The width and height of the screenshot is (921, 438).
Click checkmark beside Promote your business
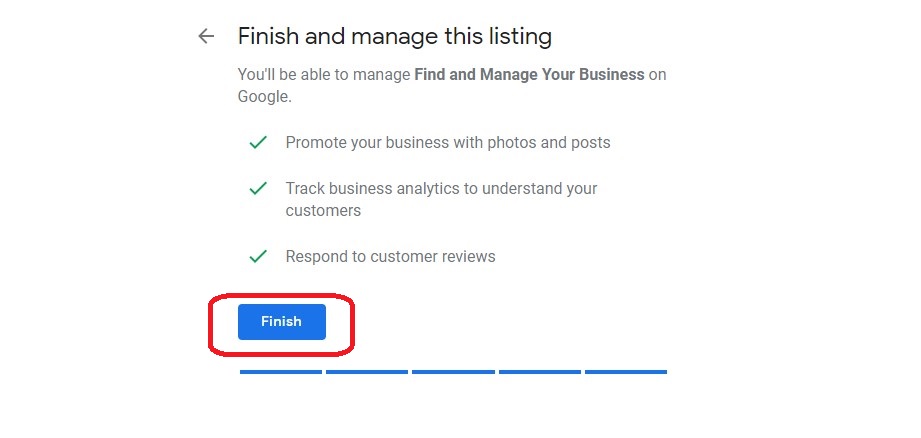click(x=258, y=143)
